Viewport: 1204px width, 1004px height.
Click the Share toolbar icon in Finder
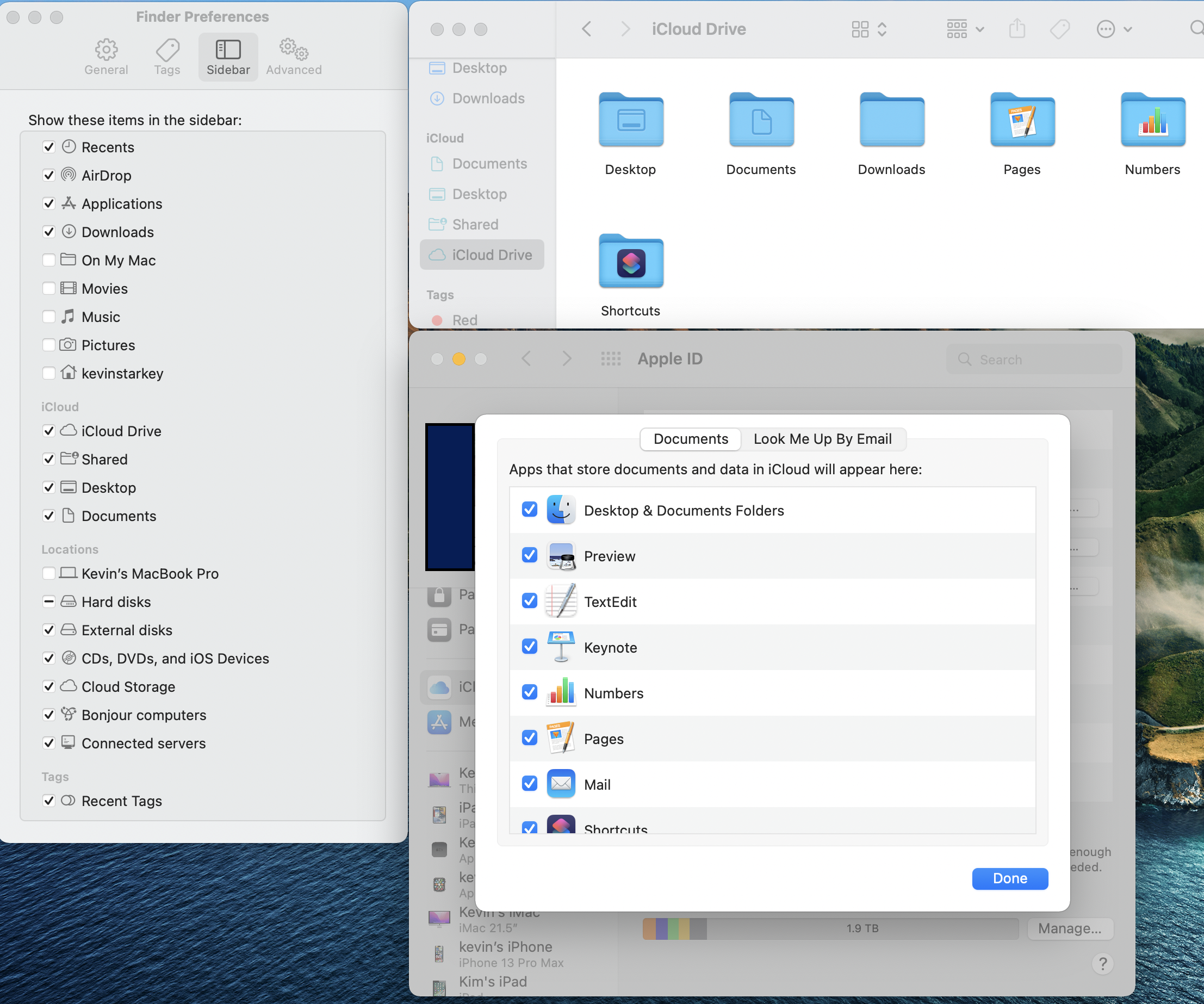pyautogui.click(x=1016, y=29)
